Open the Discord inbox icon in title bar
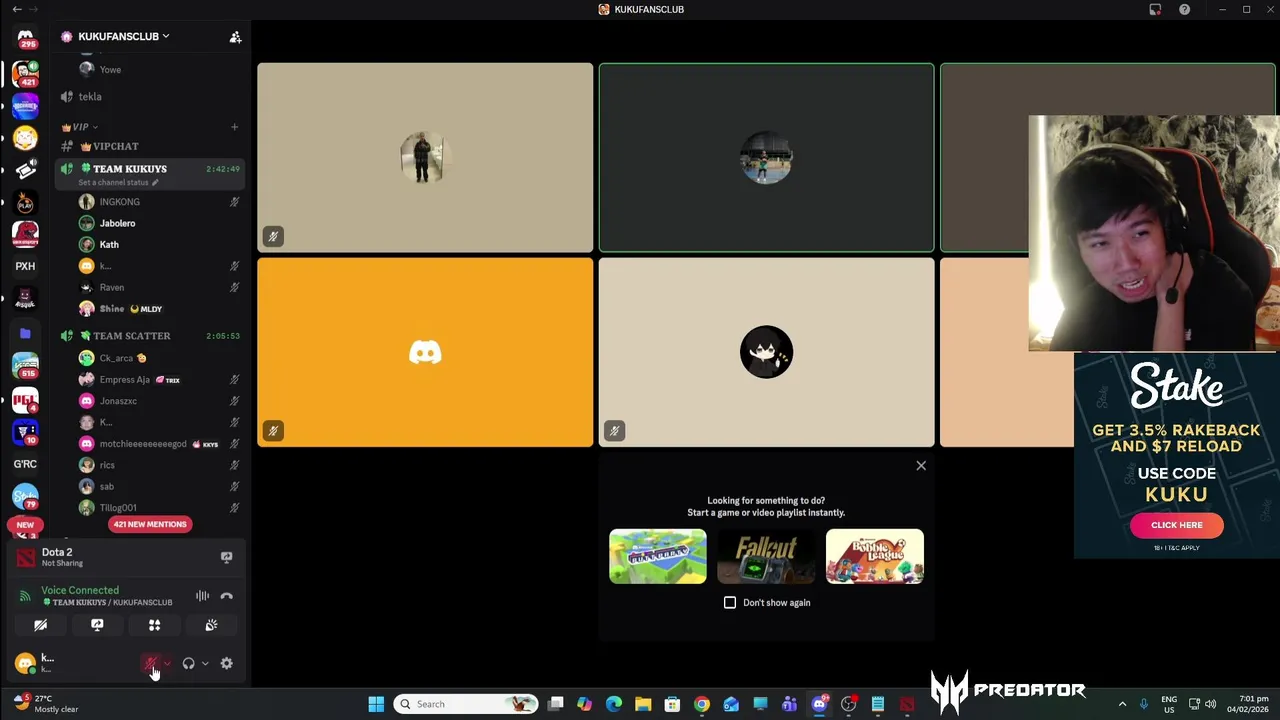Viewport: 1280px width, 720px height. pos(1155,9)
